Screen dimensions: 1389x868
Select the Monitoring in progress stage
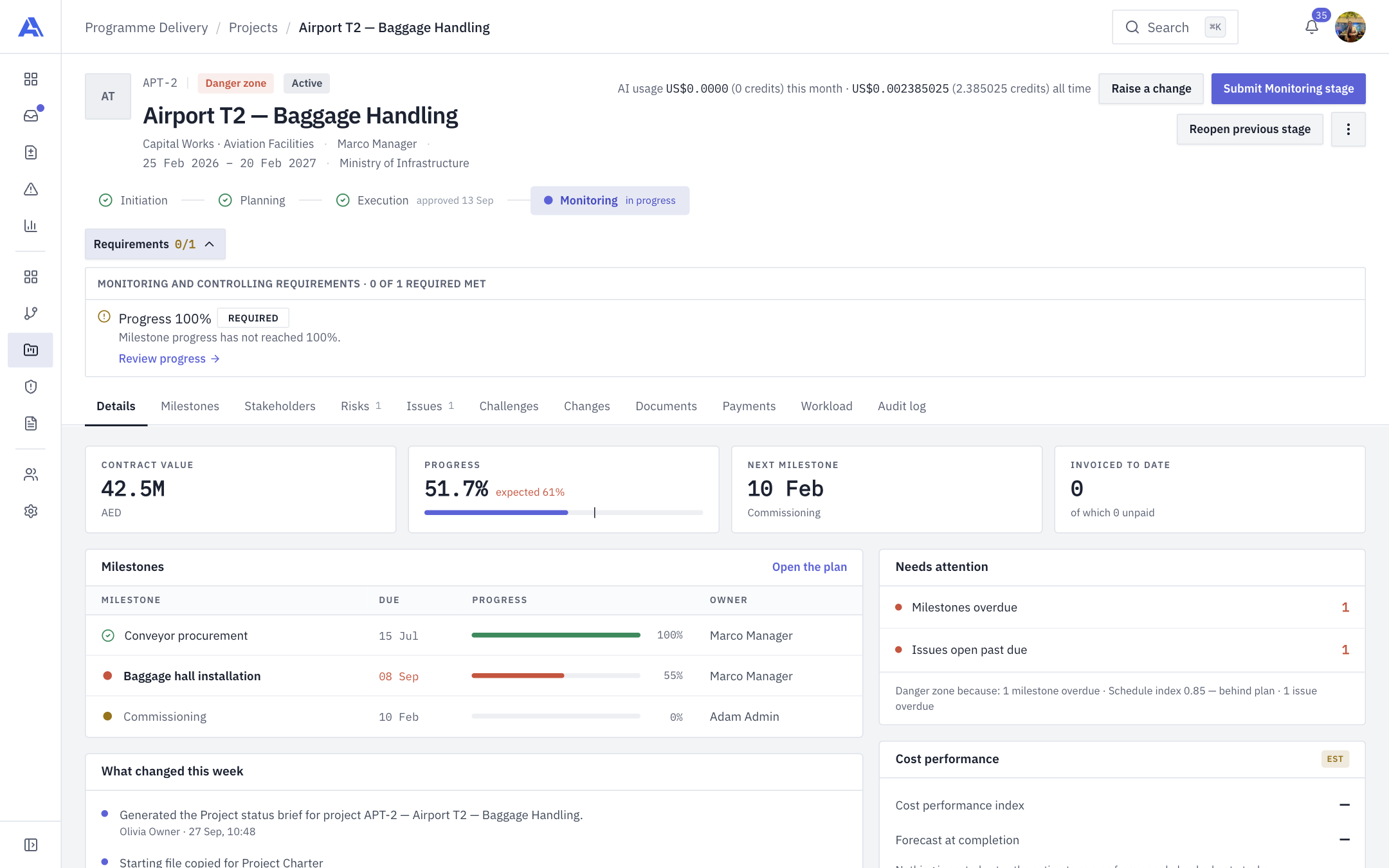coord(610,201)
